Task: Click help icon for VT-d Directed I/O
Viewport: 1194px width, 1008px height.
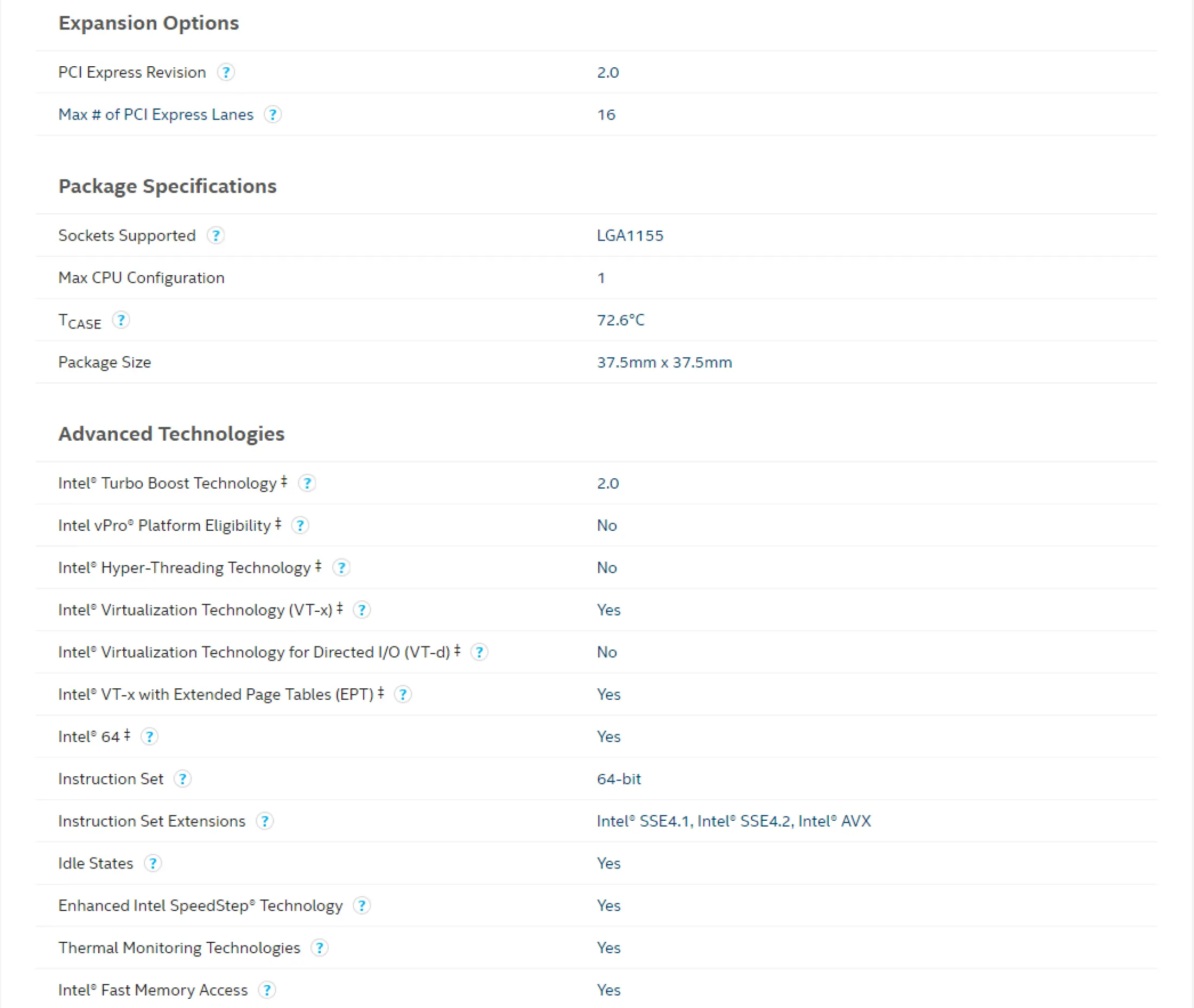Action: click(x=479, y=652)
